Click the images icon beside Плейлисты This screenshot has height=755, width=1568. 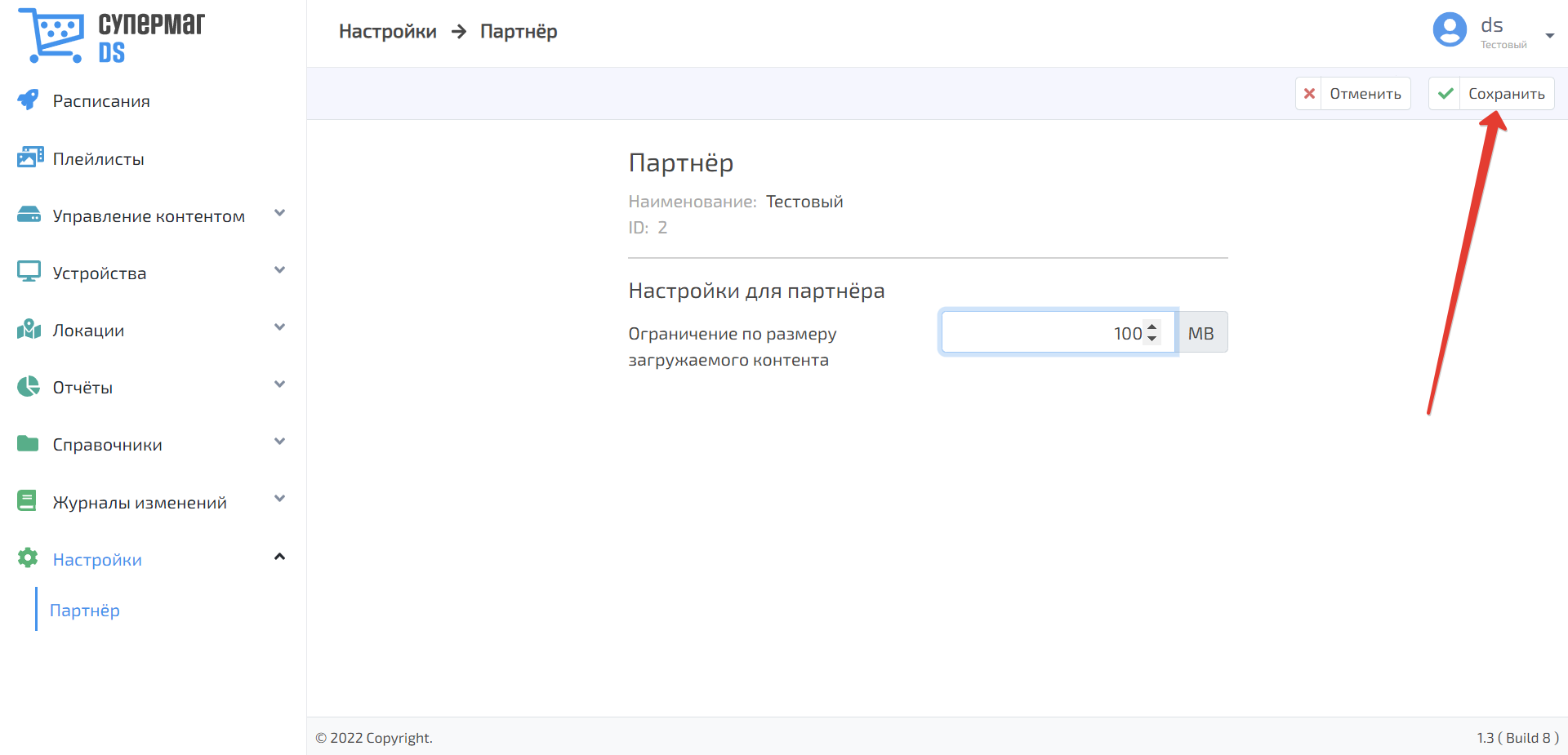(x=30, y=158)
